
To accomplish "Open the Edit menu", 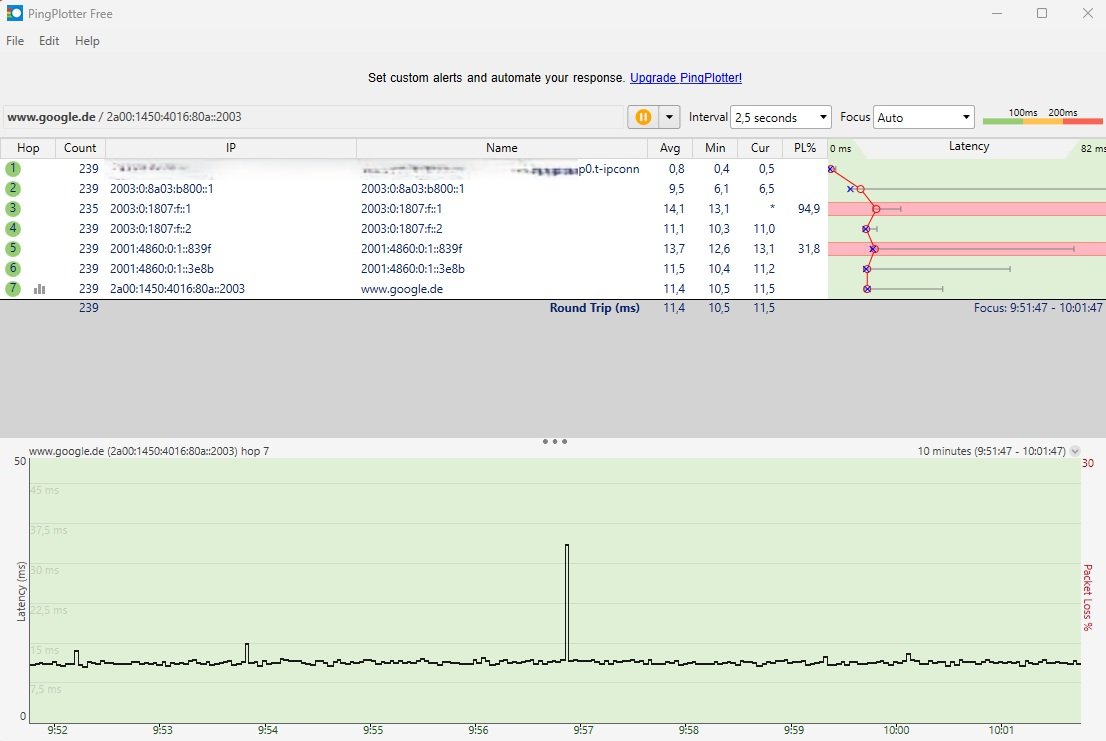I will click(49, 41).
